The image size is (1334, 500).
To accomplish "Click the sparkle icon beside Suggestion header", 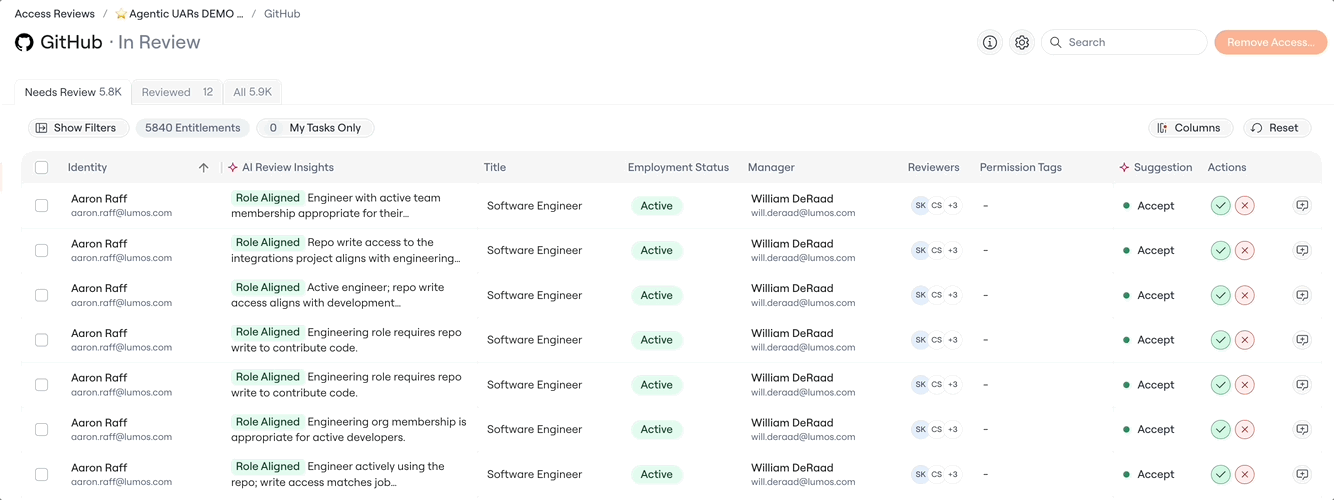I will tap(1125, 168).
